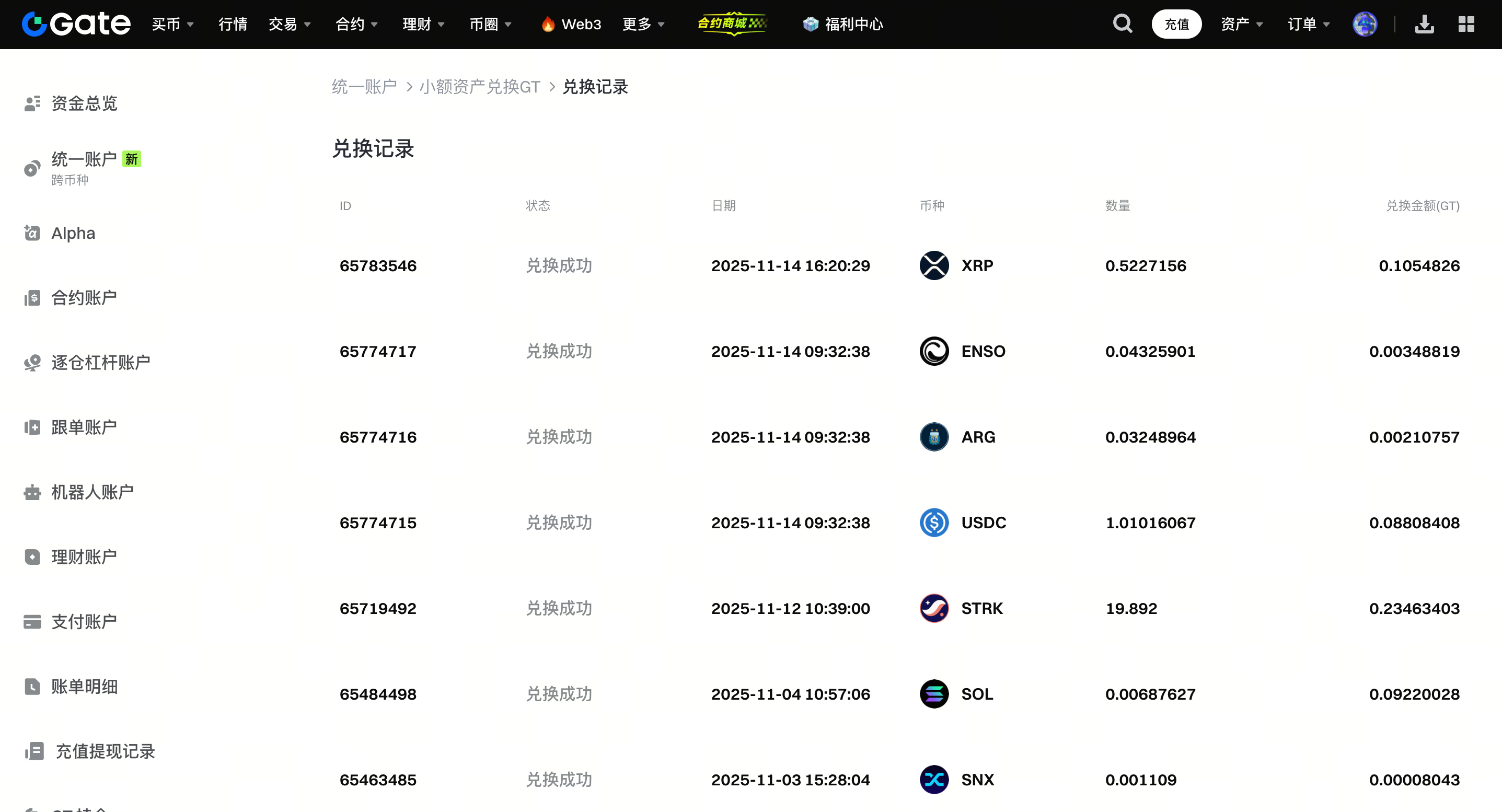
Task: Open 统一账户 breadcrumb link
Action: click(x=364, y=87)
